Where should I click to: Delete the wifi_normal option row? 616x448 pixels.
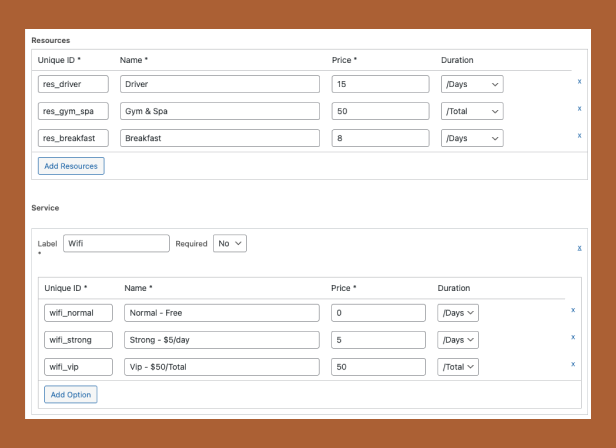point(573,310)
